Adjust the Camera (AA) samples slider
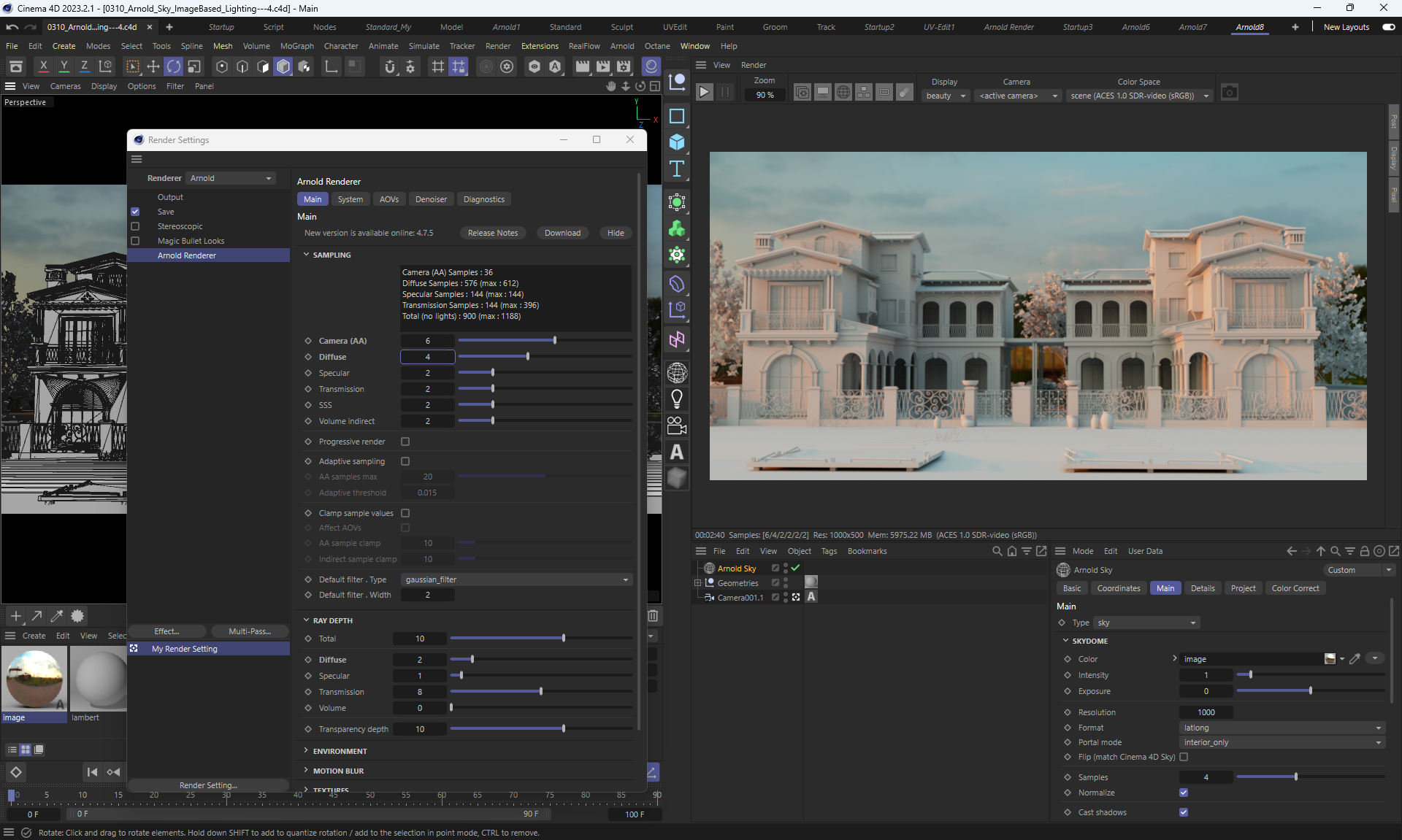Viewport: 1402px width, 840px height. [555, 341]
